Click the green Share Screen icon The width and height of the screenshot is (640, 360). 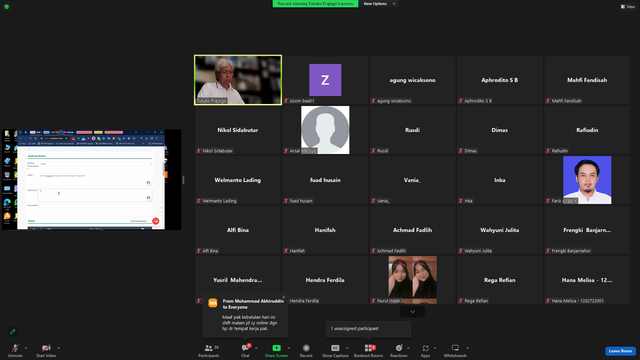276,348
